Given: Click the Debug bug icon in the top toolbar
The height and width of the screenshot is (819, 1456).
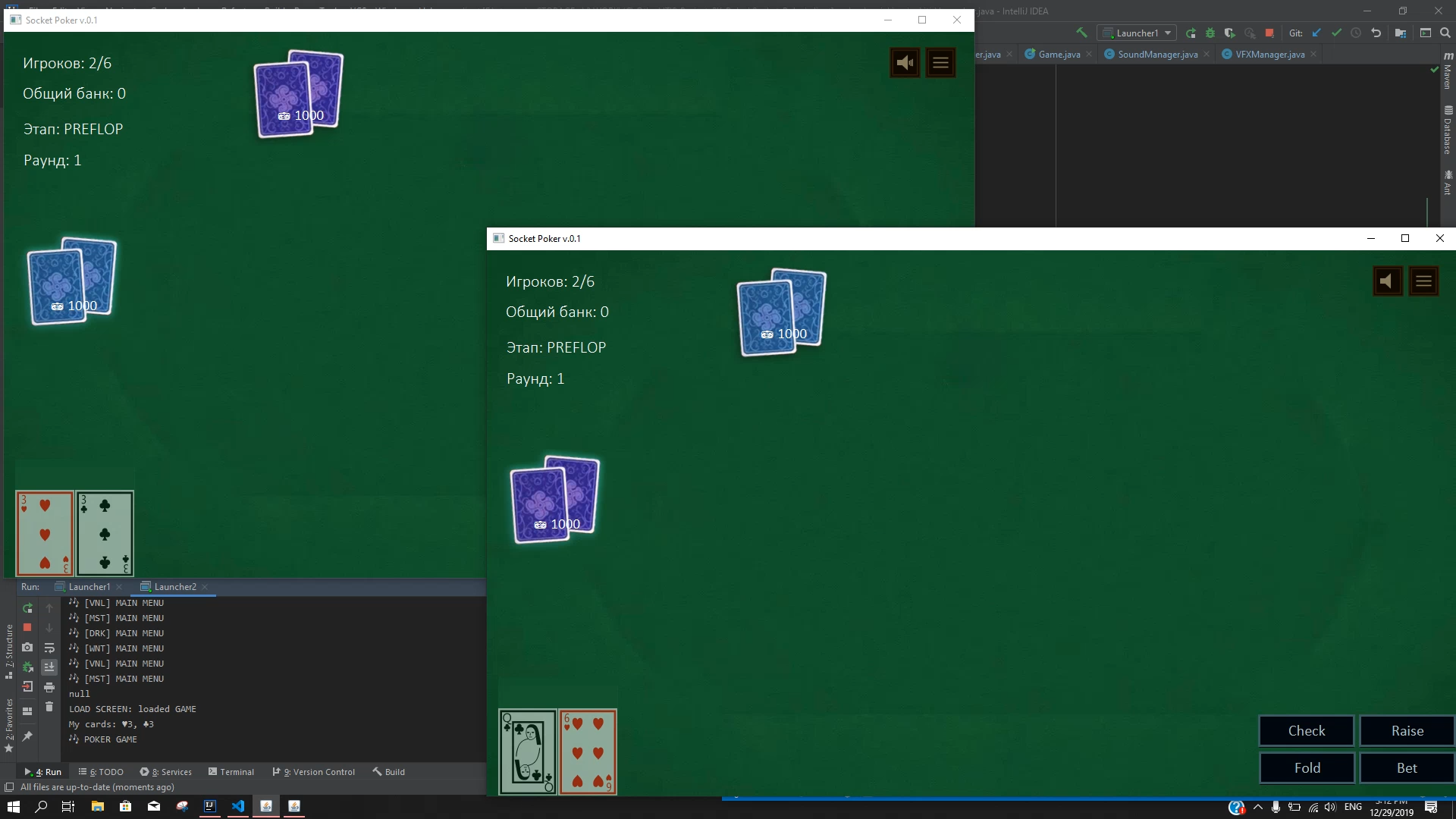Looking at the screenshot, I should (1210, 33).
